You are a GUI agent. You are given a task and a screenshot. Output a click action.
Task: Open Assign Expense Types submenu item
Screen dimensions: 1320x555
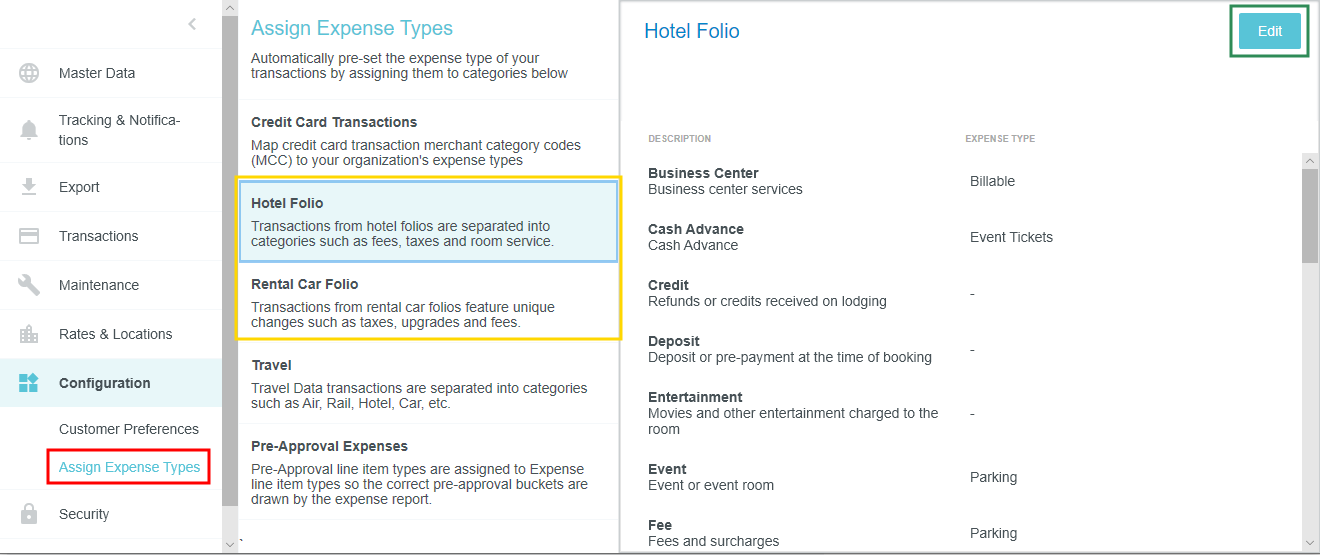pyautogui.click(x=129, y=467)
